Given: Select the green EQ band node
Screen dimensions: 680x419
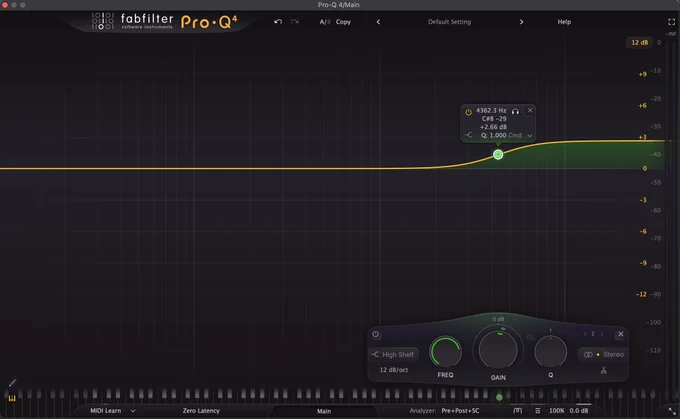Looking at the screenshot, I should coord(498,154).
